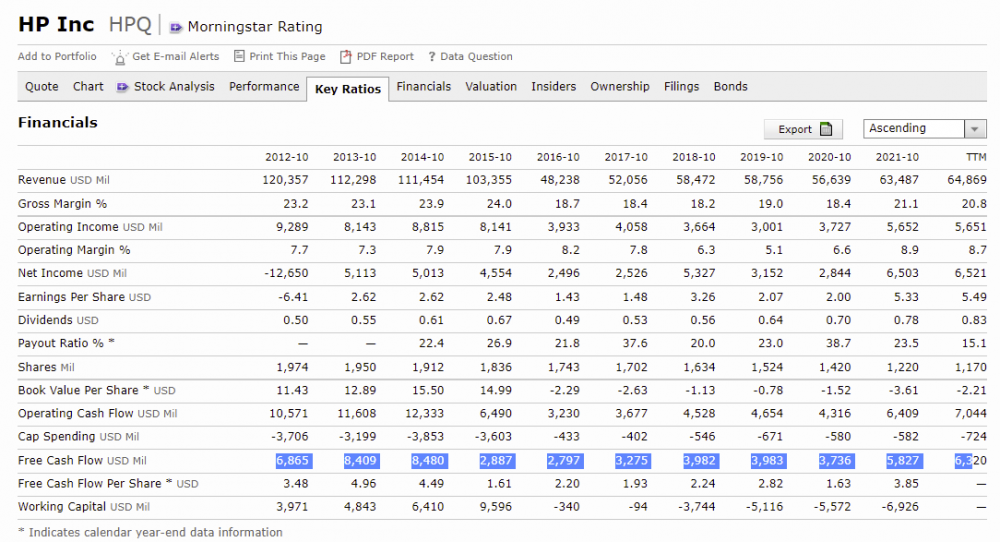The height and width of the screenshot is (542, 1000).
Task: Click the 2015-10 column header
Action: coord(490,157)
